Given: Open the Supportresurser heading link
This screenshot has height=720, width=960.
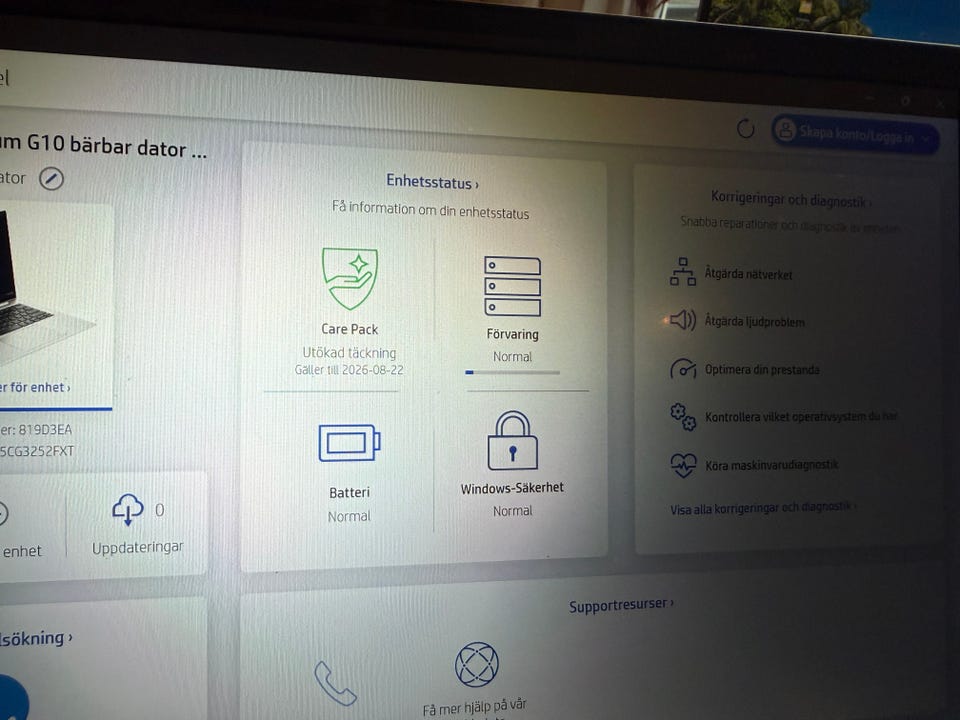Looking at the screenshot, I should tap(621, 605).
